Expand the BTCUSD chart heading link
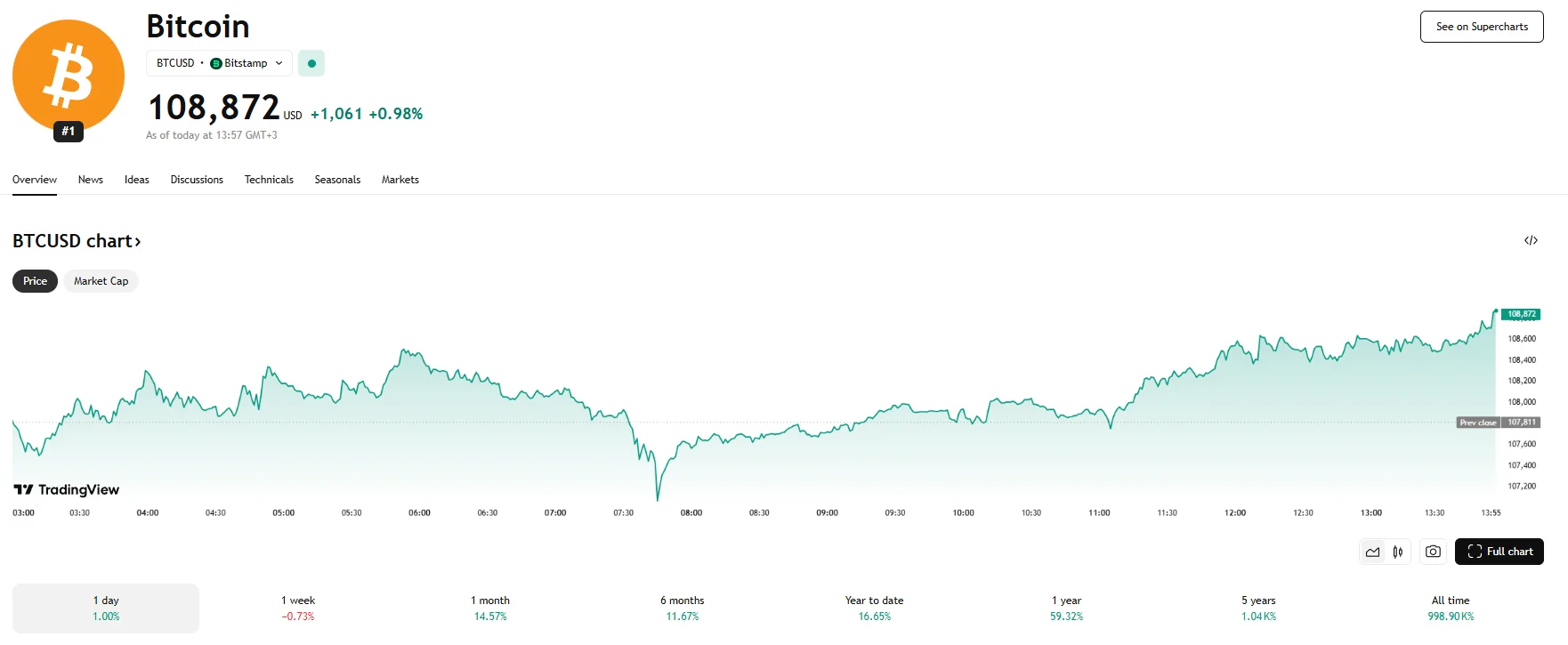The image size is (1568, 645). (77, 241)
